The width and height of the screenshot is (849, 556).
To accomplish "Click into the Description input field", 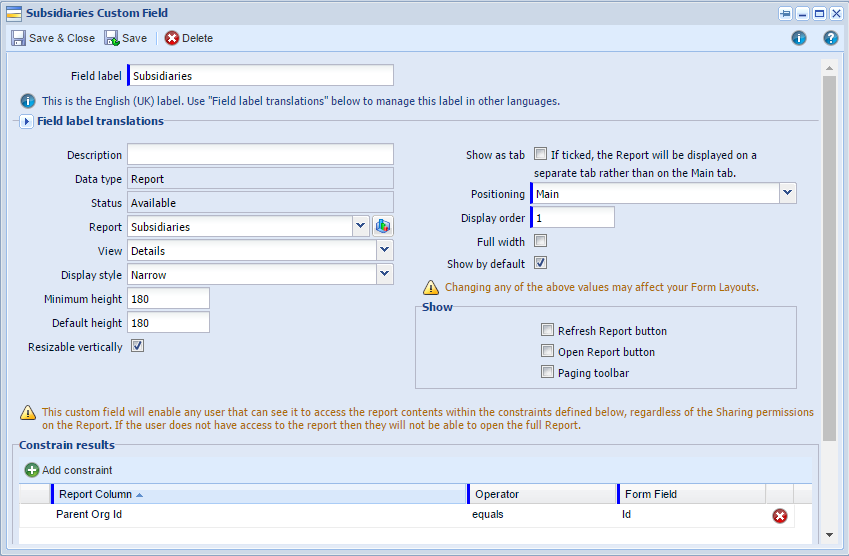I will click(260, 154).
